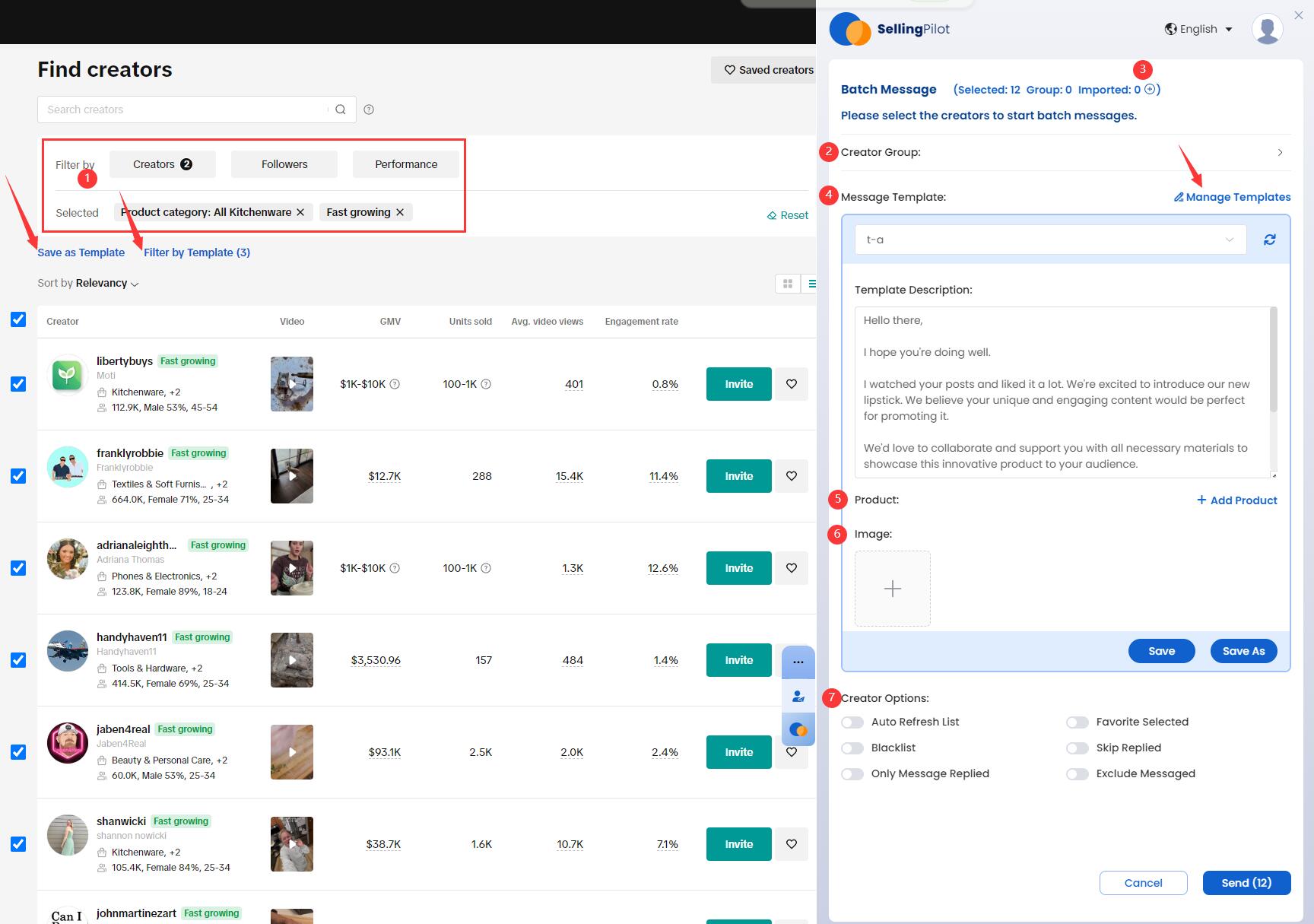This screenshot has width=1314, height=924.
Task: Click Send (12) button
Action: pos(1246,883)
